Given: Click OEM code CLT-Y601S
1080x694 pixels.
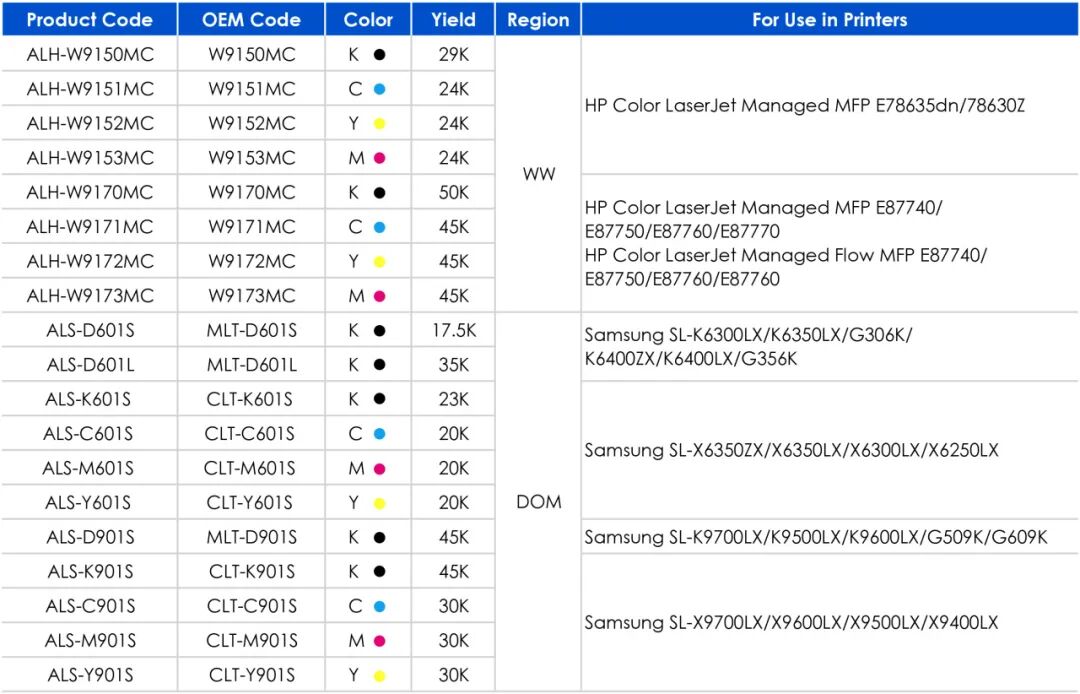Looking at the screenshot, I should (249, 503).
